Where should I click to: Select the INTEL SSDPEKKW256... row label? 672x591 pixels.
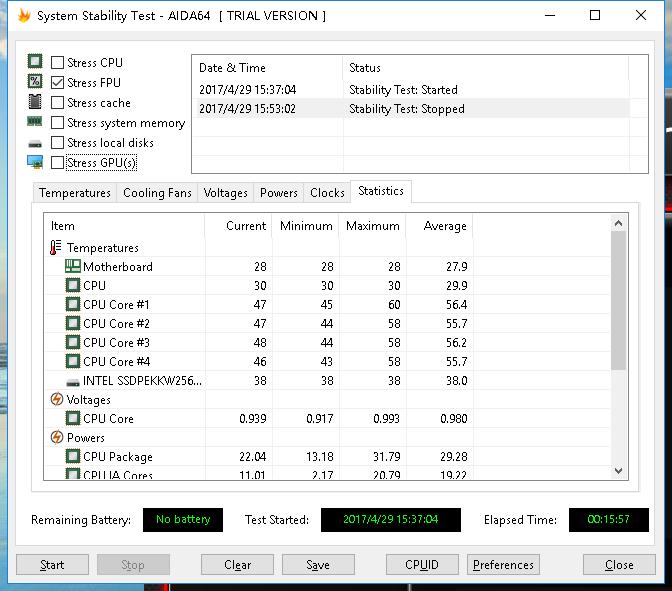142,381
